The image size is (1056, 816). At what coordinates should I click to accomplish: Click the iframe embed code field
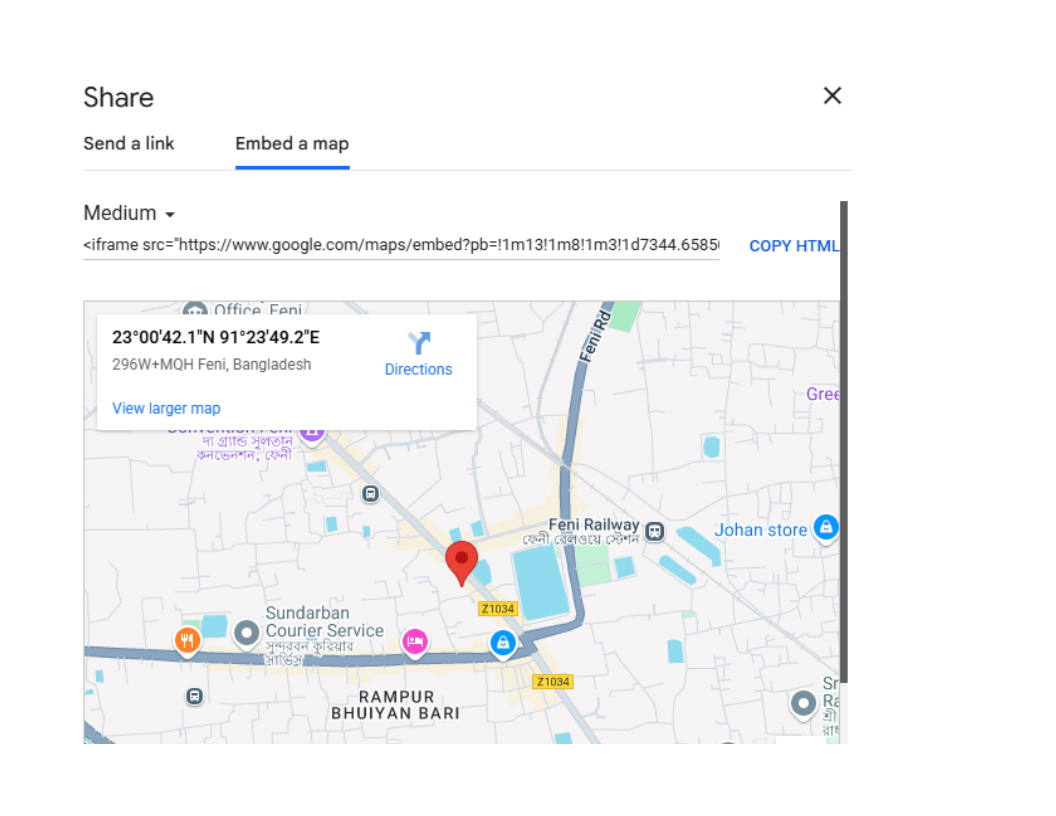(x=400, y=245)
